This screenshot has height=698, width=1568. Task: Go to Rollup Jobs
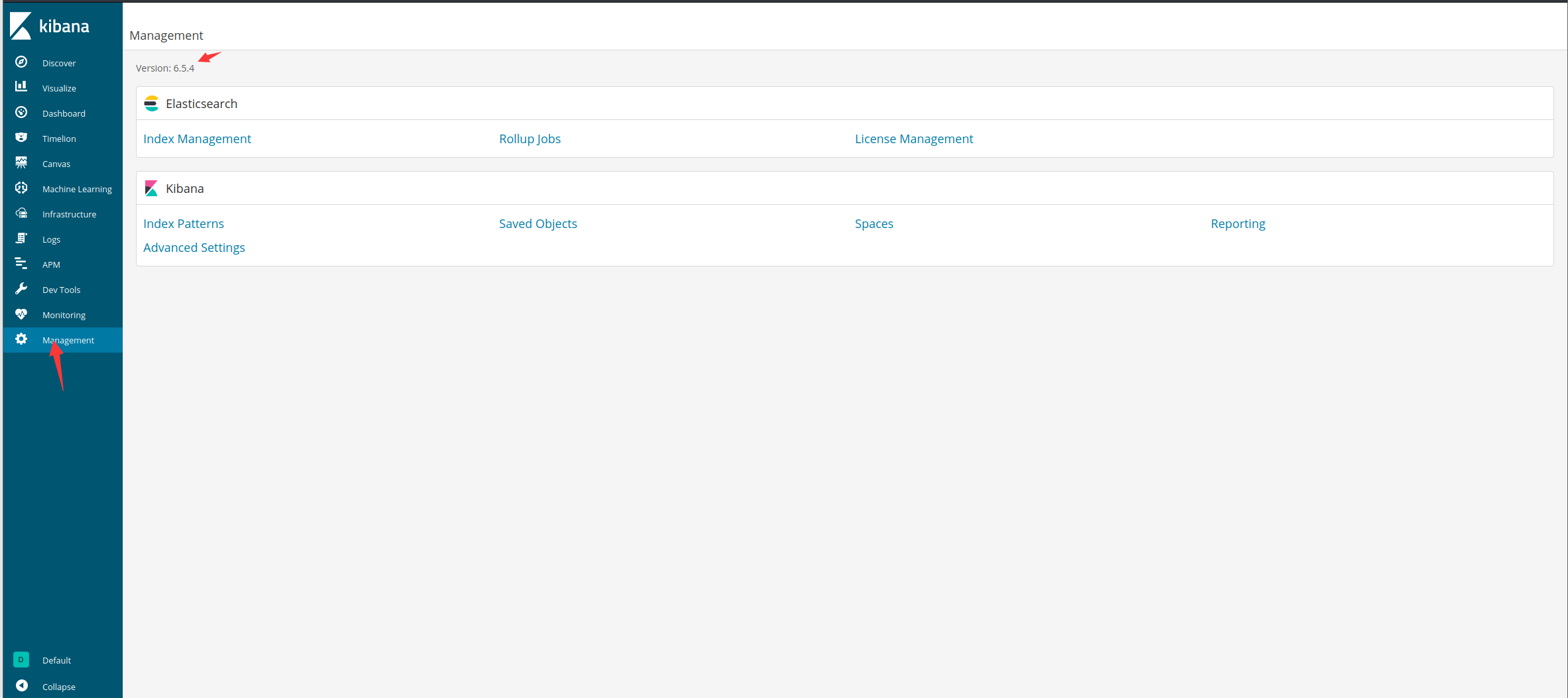pyautogui.click(x=529, y=139)
